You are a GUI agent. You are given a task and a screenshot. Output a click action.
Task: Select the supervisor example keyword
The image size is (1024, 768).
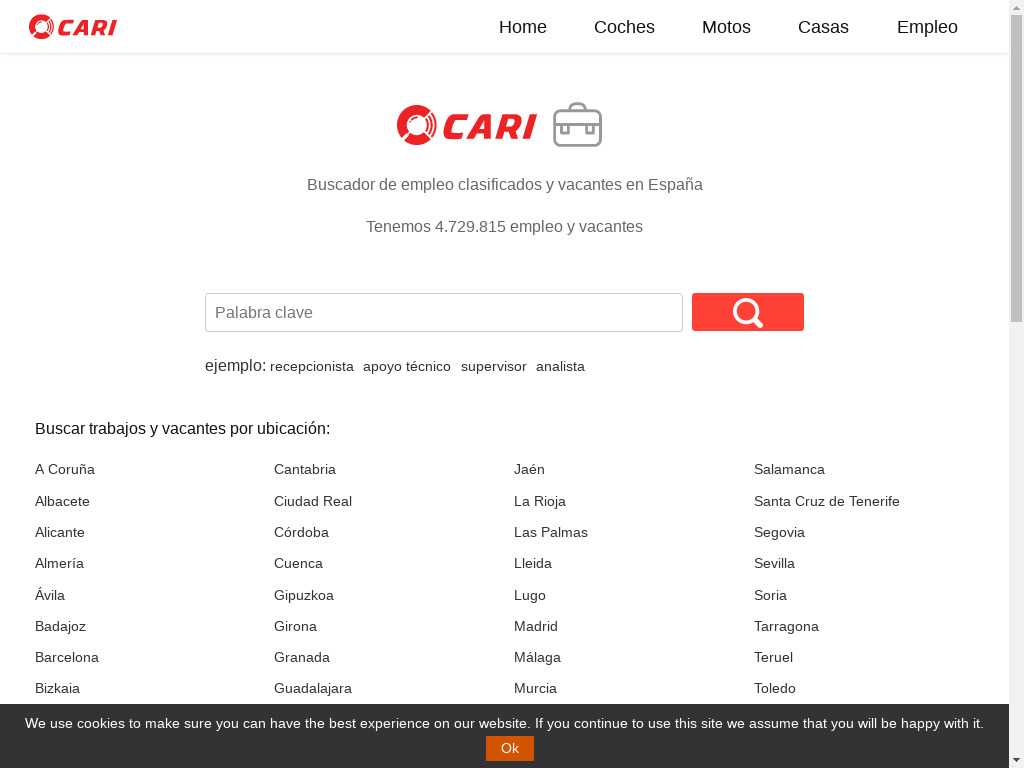coord(493,367)
